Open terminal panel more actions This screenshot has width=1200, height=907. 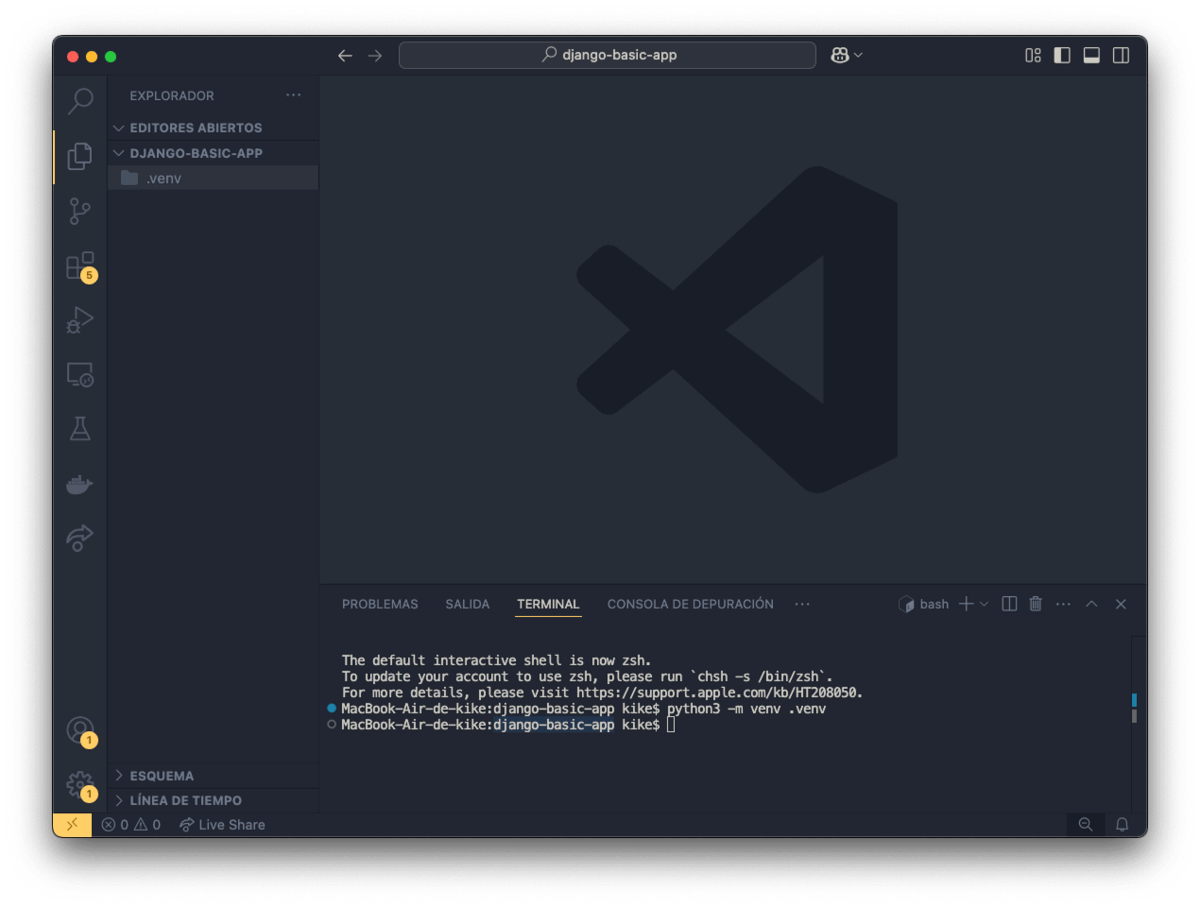[x=1063, y=604]
